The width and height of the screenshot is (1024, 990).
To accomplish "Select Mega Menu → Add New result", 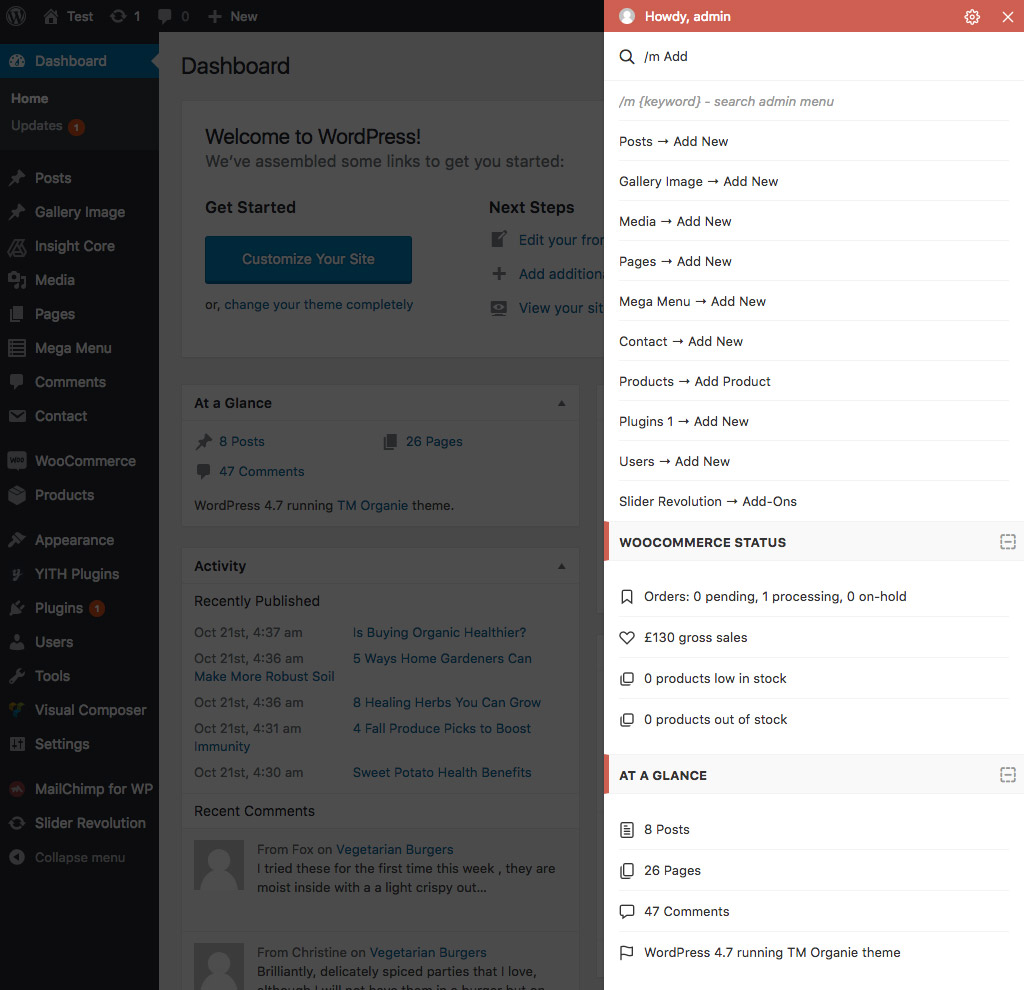I will [814, 302].
